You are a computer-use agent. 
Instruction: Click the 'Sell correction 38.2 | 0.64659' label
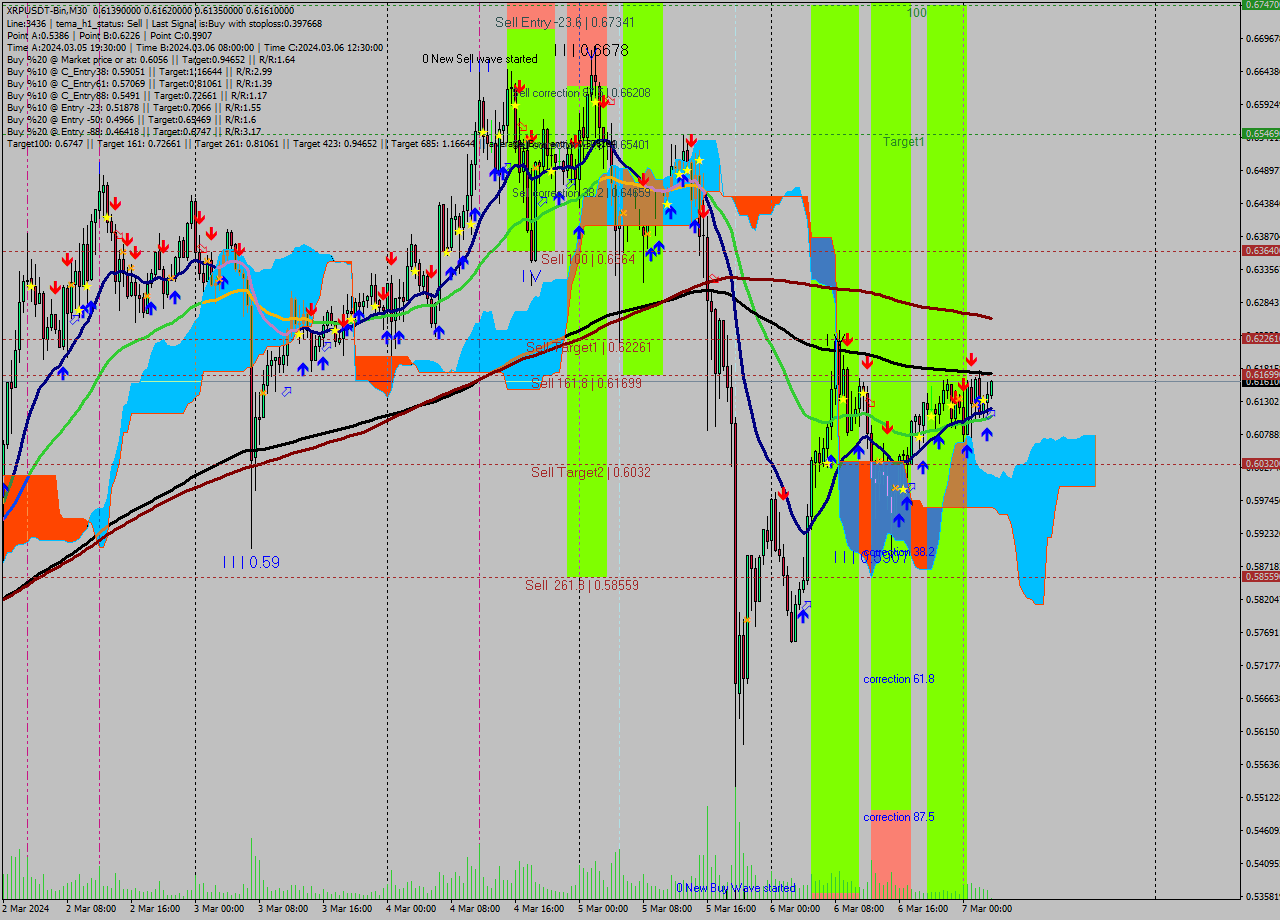tap(581, 193)
